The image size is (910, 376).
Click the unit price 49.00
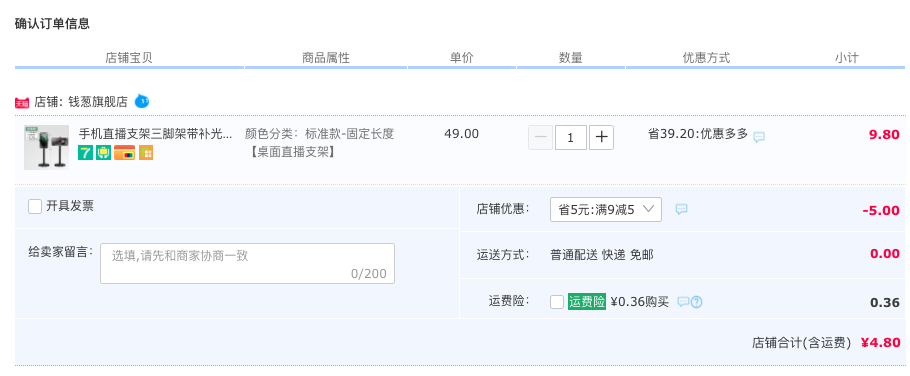(462, 134)
